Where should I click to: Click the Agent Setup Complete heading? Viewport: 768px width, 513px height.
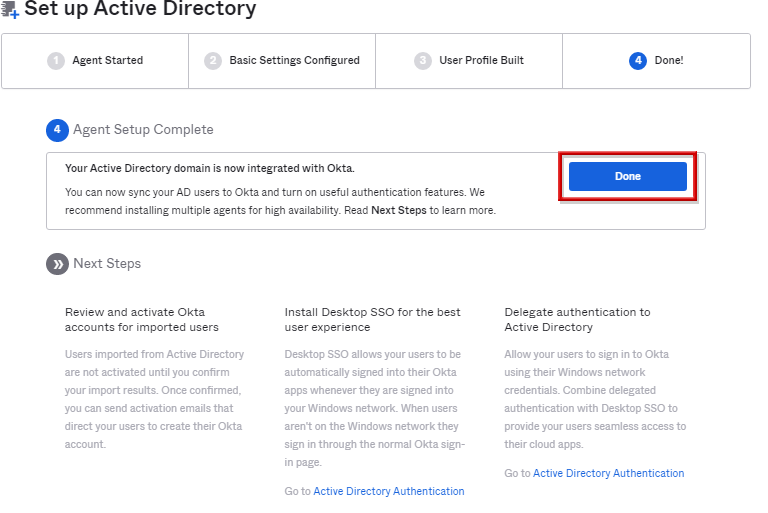[x=143, y=130]
